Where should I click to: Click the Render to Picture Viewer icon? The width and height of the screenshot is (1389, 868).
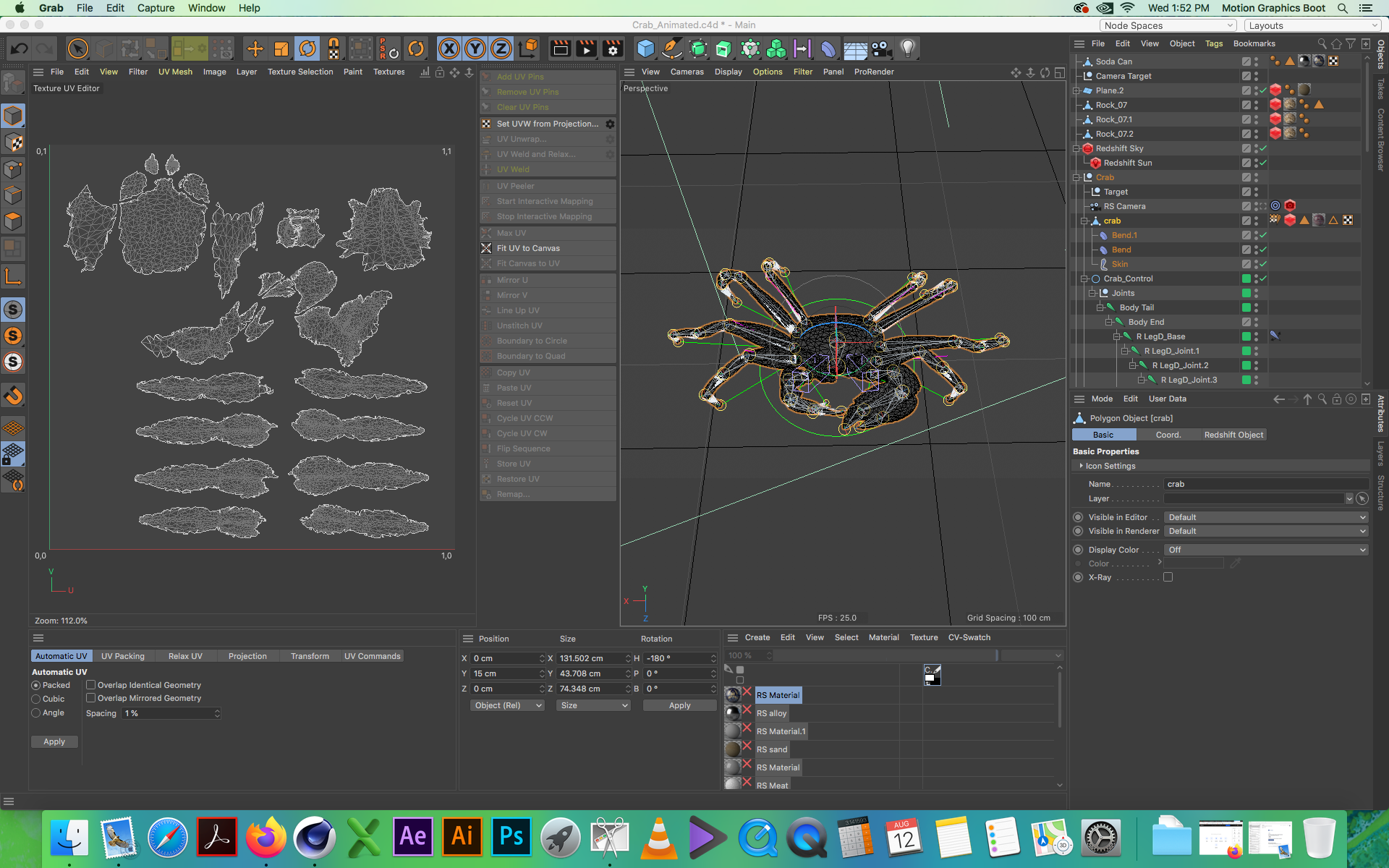click(586, 49)
